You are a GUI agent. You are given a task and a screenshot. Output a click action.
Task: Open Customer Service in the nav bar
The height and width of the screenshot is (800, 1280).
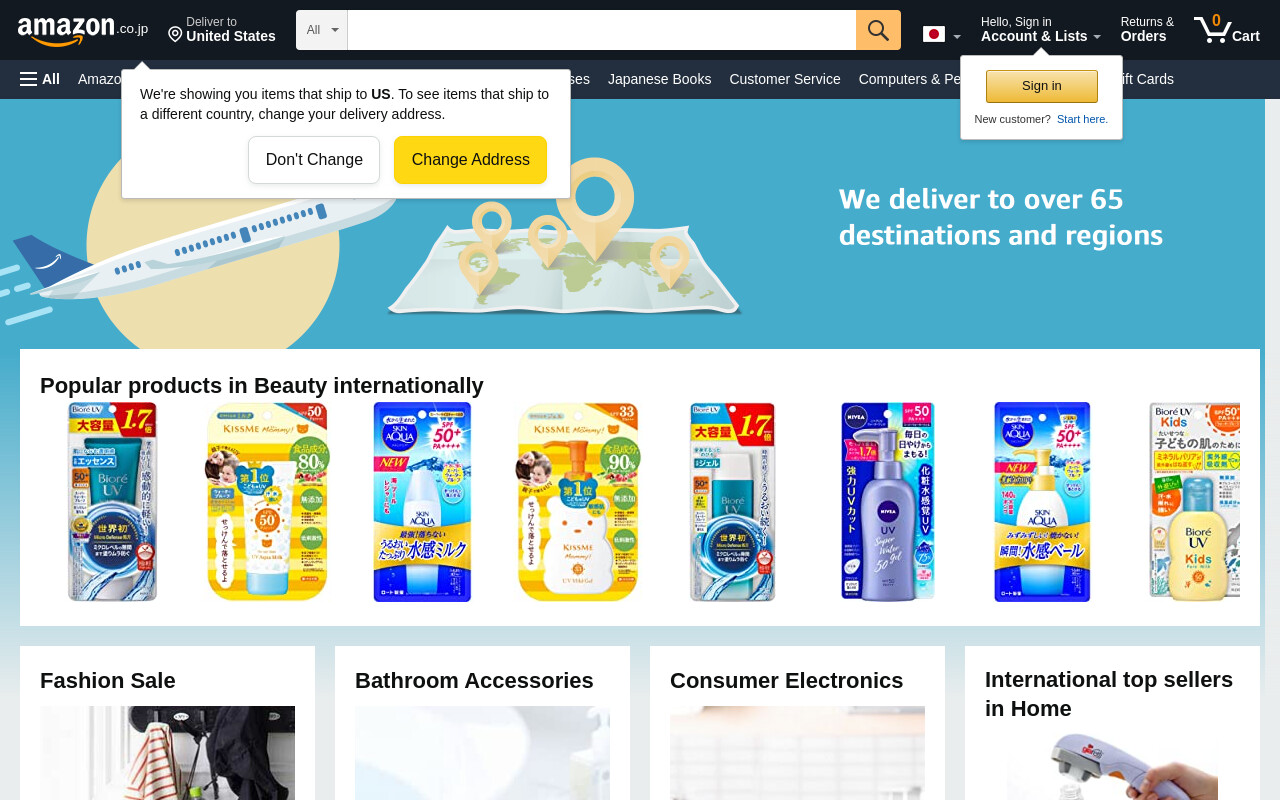click(x=785, y=79)
